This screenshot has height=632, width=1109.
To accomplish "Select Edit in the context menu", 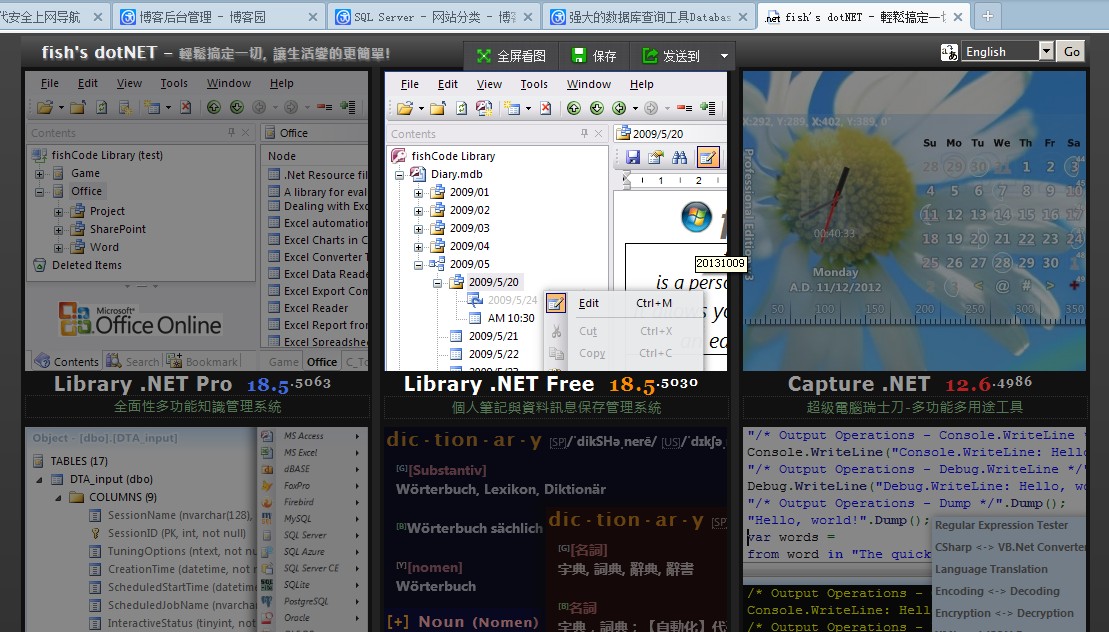I will pyautogui.click(x=589, y=303).
